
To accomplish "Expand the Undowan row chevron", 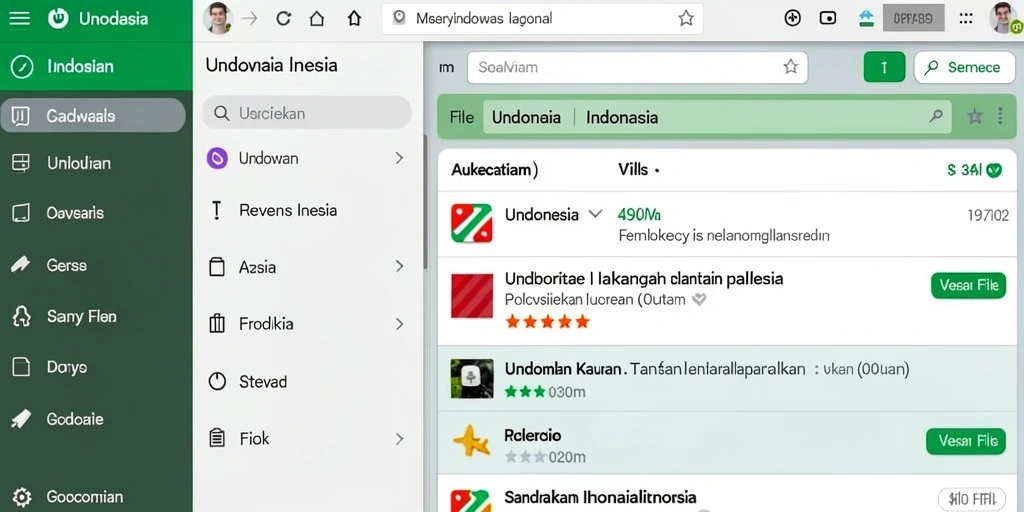I will pos(399,158).
